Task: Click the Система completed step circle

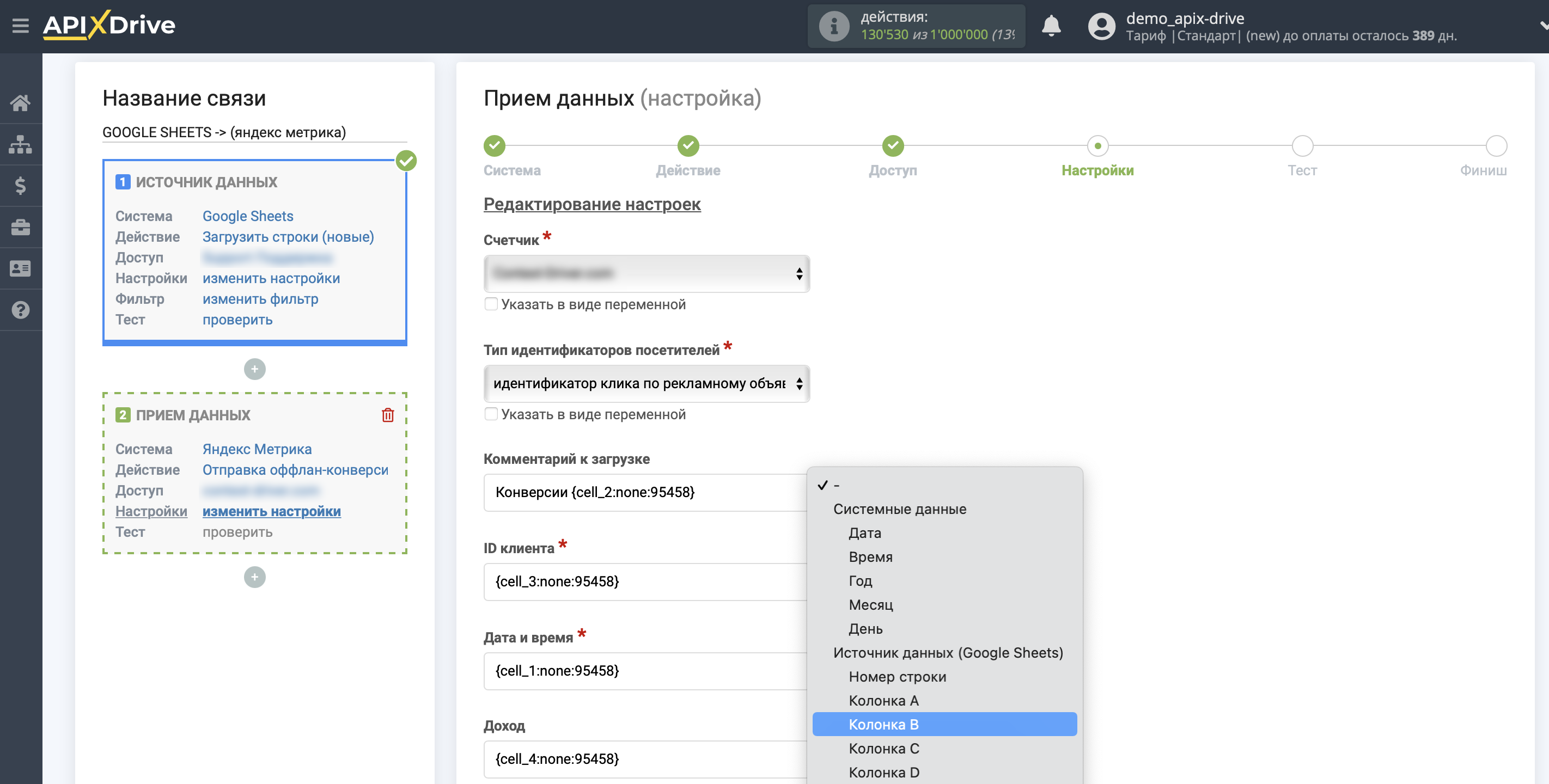Action: (495, 145)
